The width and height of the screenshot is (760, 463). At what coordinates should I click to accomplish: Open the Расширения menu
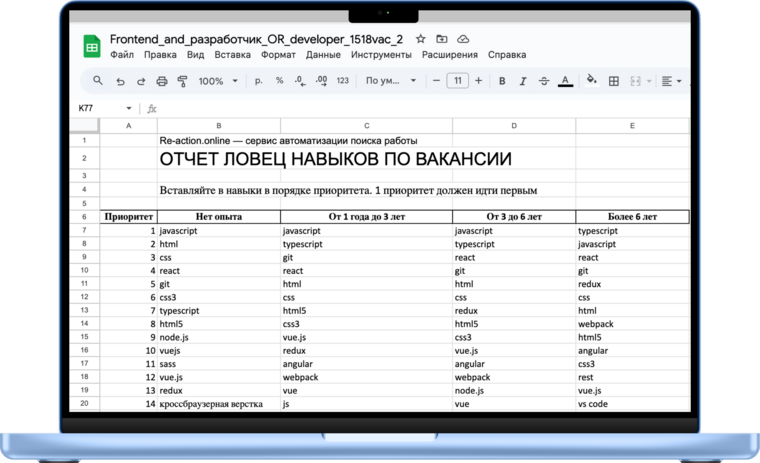(x=449, y=54)
